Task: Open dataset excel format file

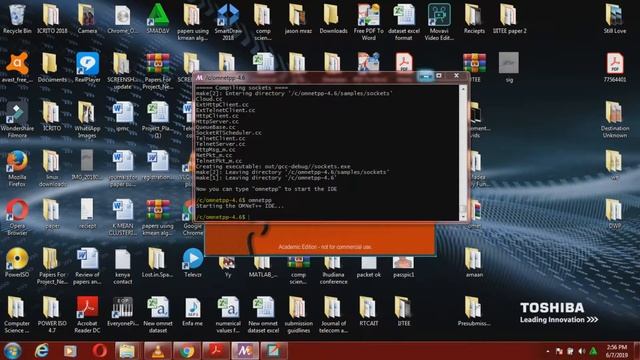Action: pos(403,22)
